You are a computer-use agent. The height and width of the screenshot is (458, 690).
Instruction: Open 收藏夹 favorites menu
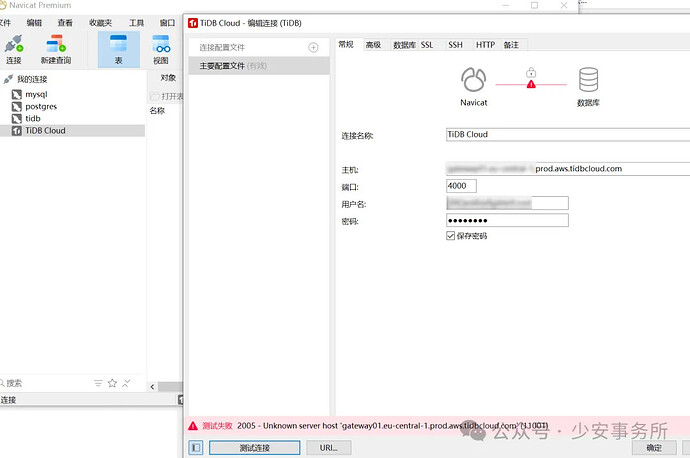(100, 22)
